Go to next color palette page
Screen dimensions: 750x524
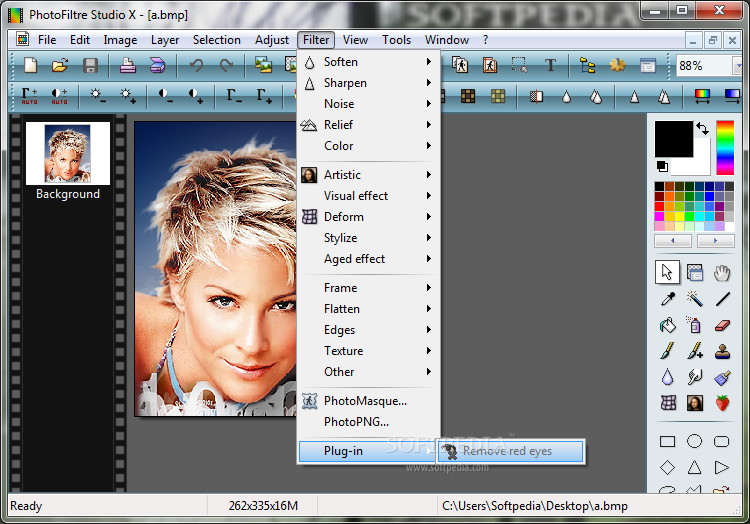pyautogui.click(x=715, y=240)
